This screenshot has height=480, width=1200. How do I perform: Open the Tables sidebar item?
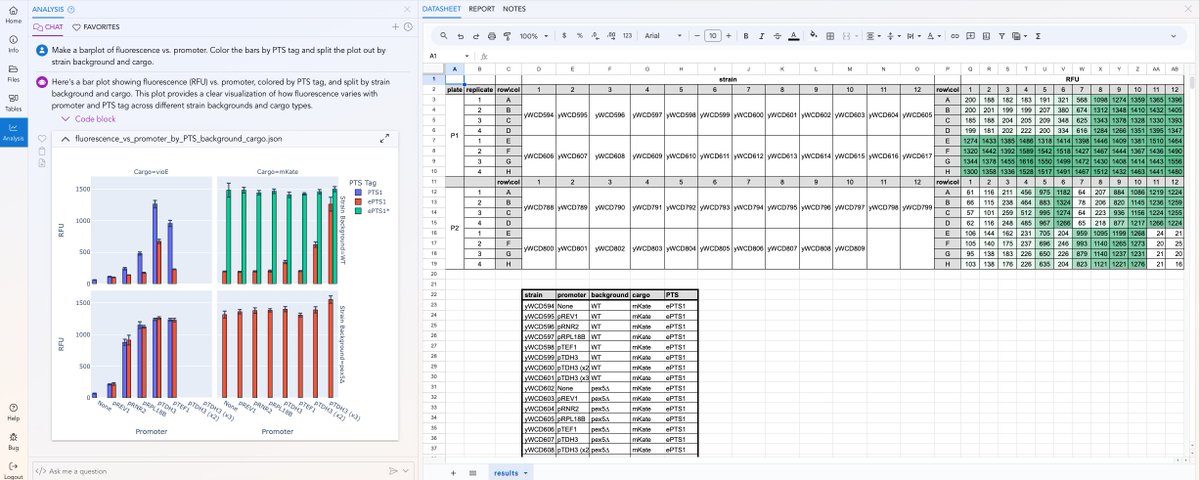coord(13,102)
